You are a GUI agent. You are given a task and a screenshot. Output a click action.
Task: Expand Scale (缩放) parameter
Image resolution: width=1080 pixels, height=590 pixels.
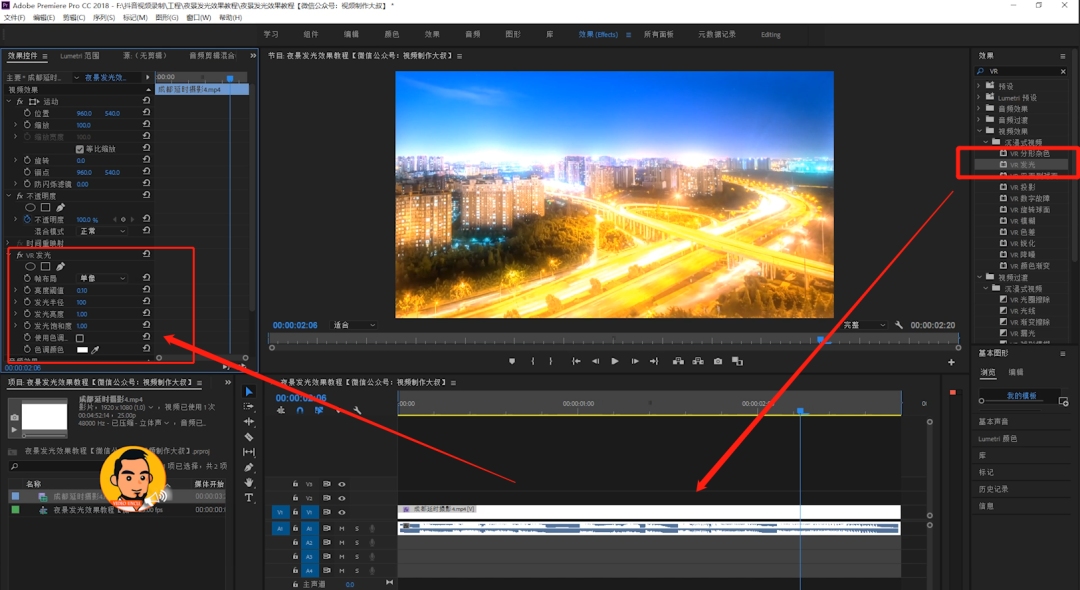tap(16, 125)
